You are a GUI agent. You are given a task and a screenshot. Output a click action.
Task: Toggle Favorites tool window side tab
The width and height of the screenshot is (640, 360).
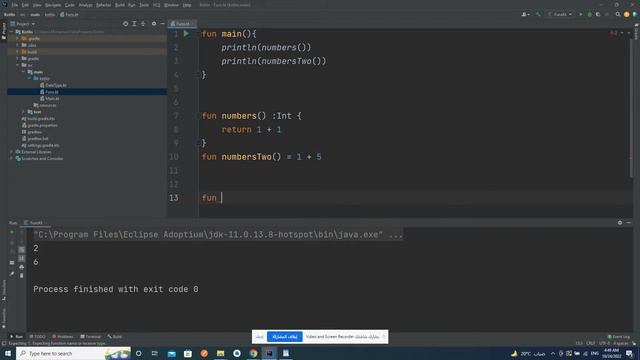pyautogui.click(x=4, y=318)
